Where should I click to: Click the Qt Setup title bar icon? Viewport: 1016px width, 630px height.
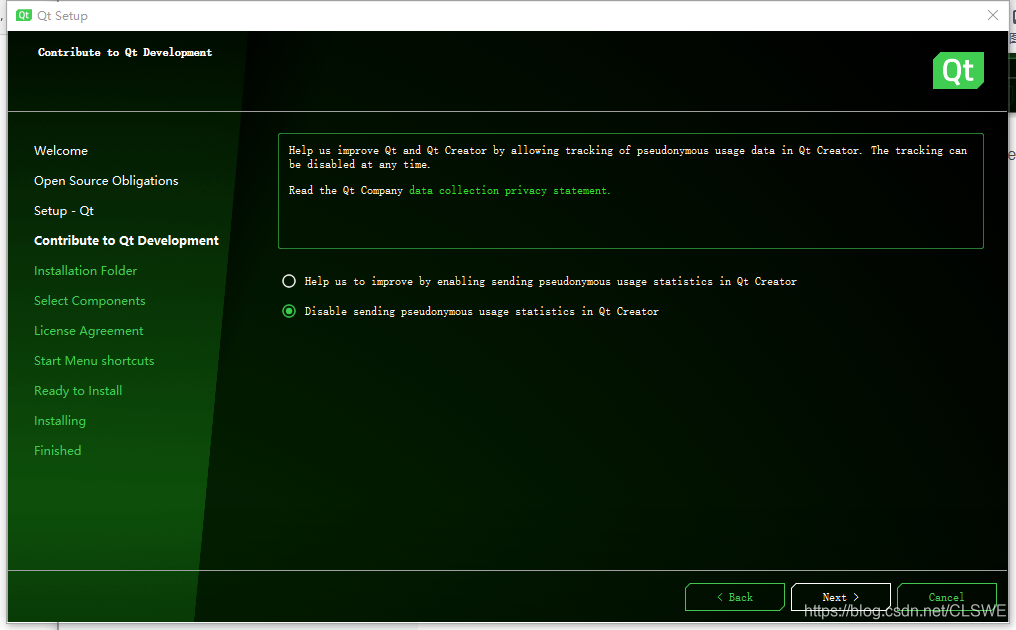coord(24,16)
